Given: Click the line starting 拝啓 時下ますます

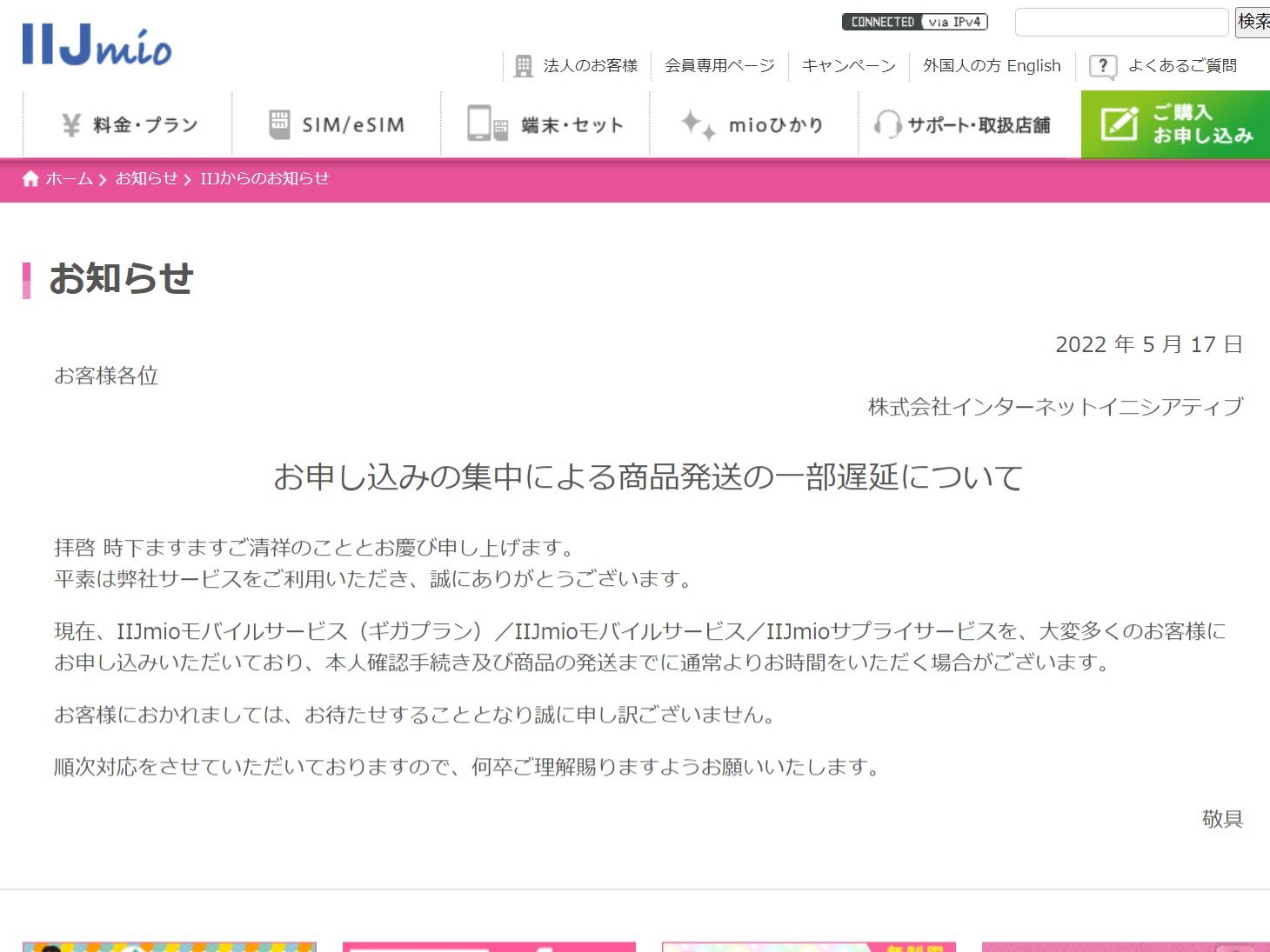Looking at the screenshot, I should click(315, 548).
